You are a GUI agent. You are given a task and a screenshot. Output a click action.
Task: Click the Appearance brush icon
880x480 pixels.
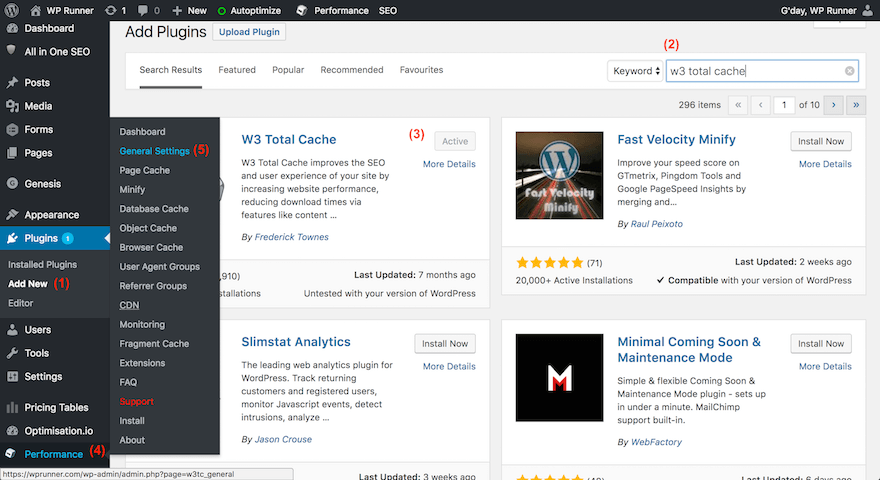[12, 214]
